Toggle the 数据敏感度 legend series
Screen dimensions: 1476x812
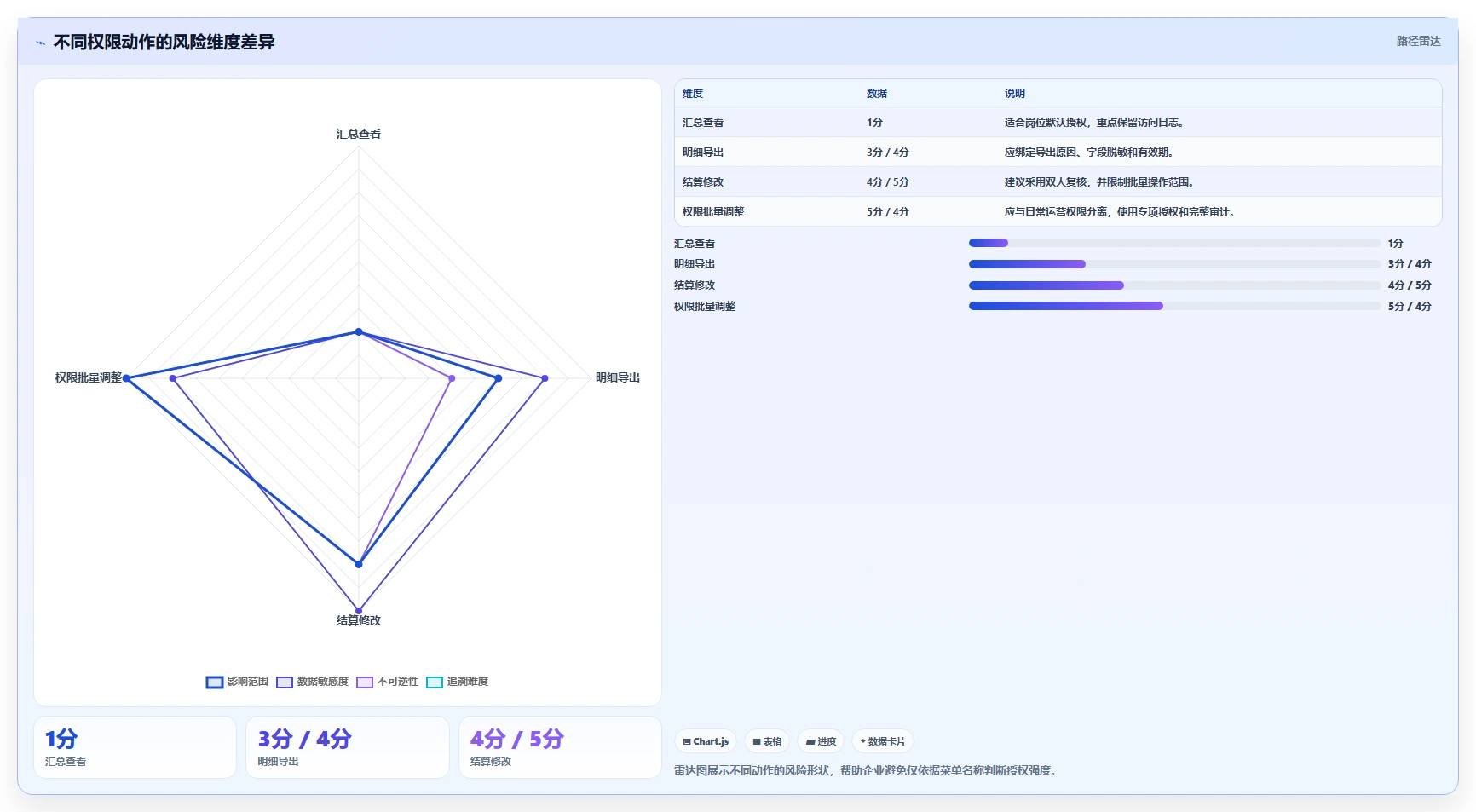click(x=312, y=682)
